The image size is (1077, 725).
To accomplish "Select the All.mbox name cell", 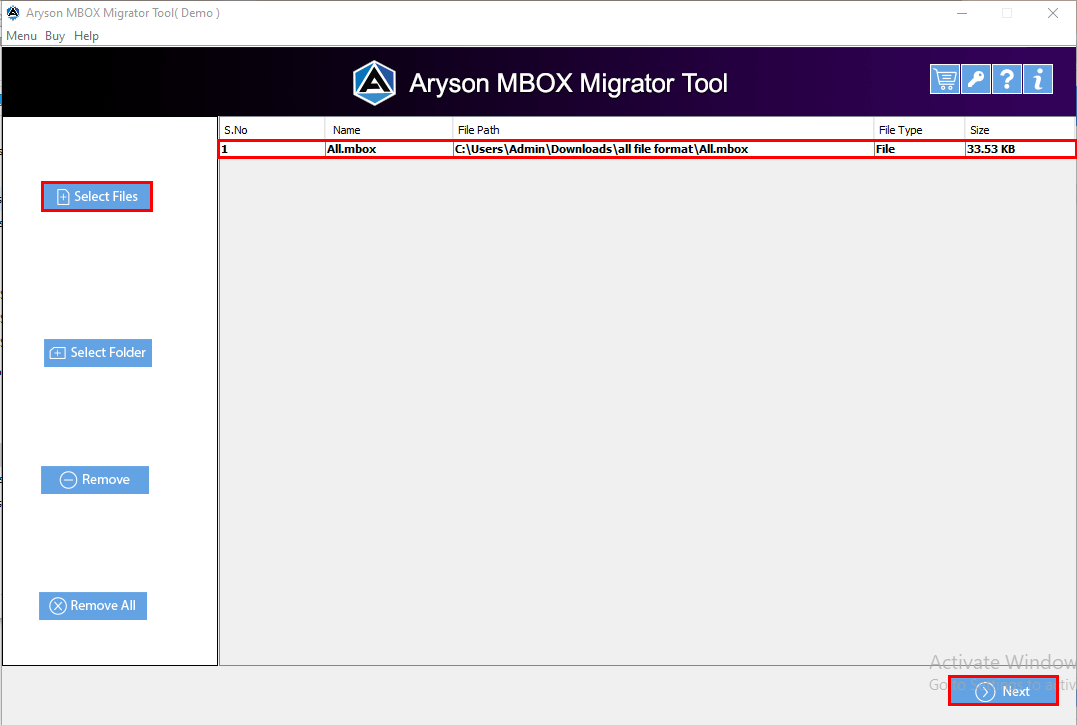I will [389, 149].
